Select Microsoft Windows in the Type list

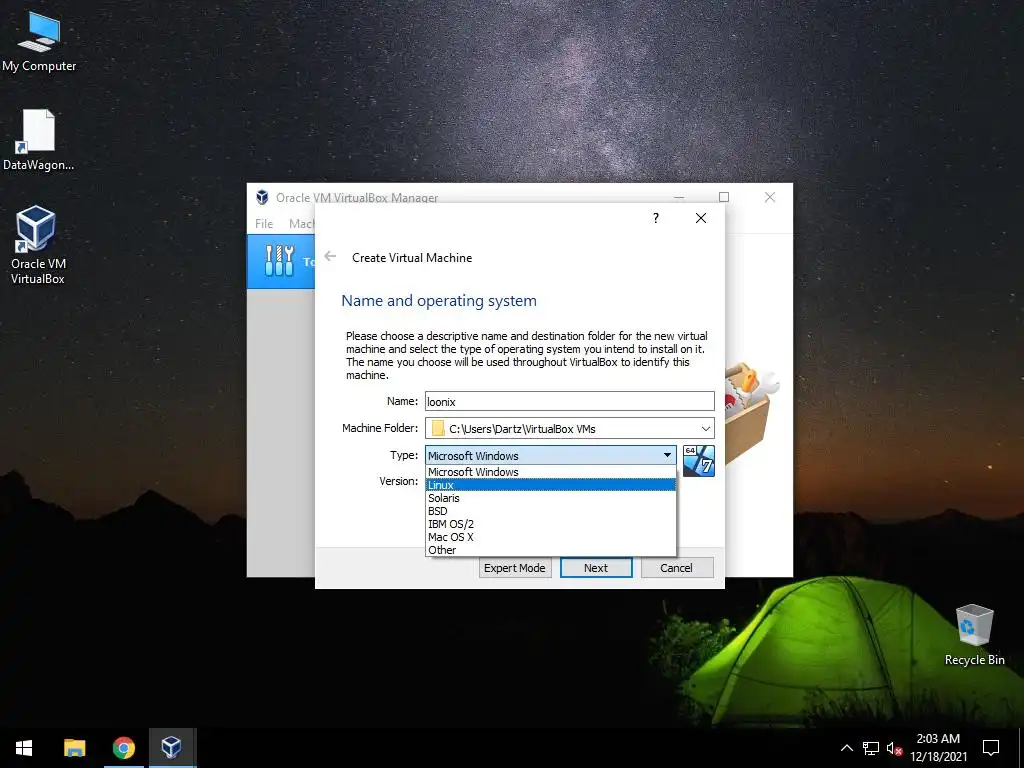(551, 472)
